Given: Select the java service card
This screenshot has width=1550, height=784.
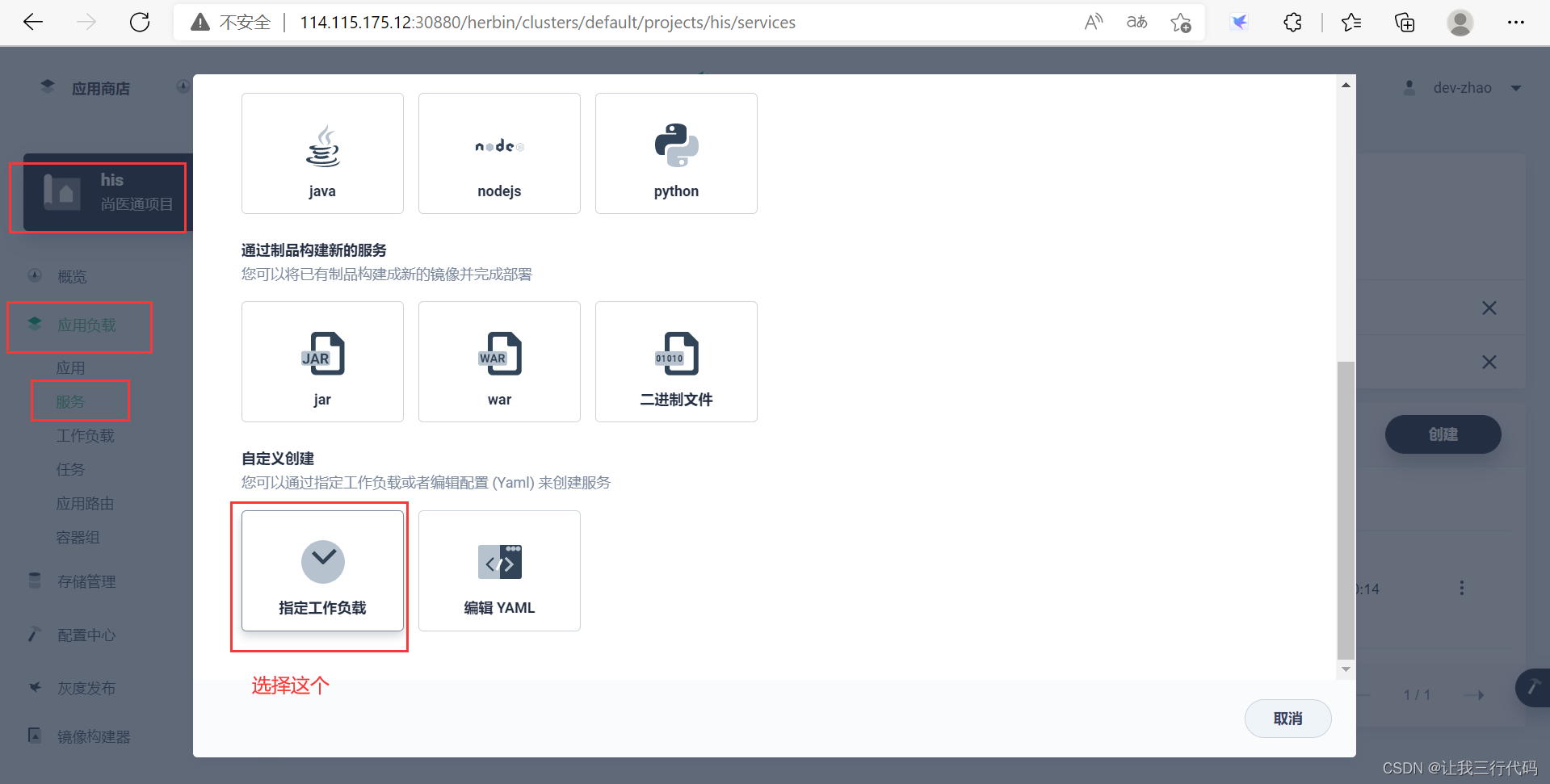Looking at the screenshot, I should click(322, 153).
